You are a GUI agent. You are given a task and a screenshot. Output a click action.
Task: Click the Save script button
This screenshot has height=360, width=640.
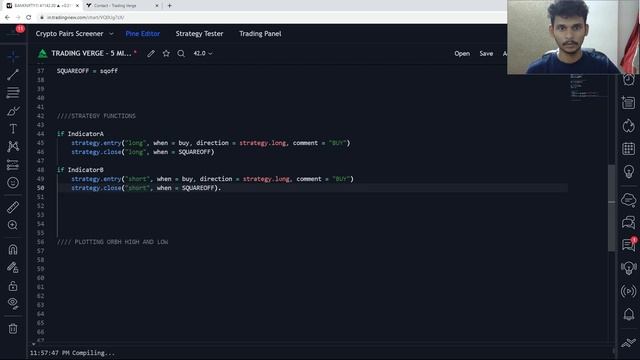pyautogui.click(x=486, y=53)
